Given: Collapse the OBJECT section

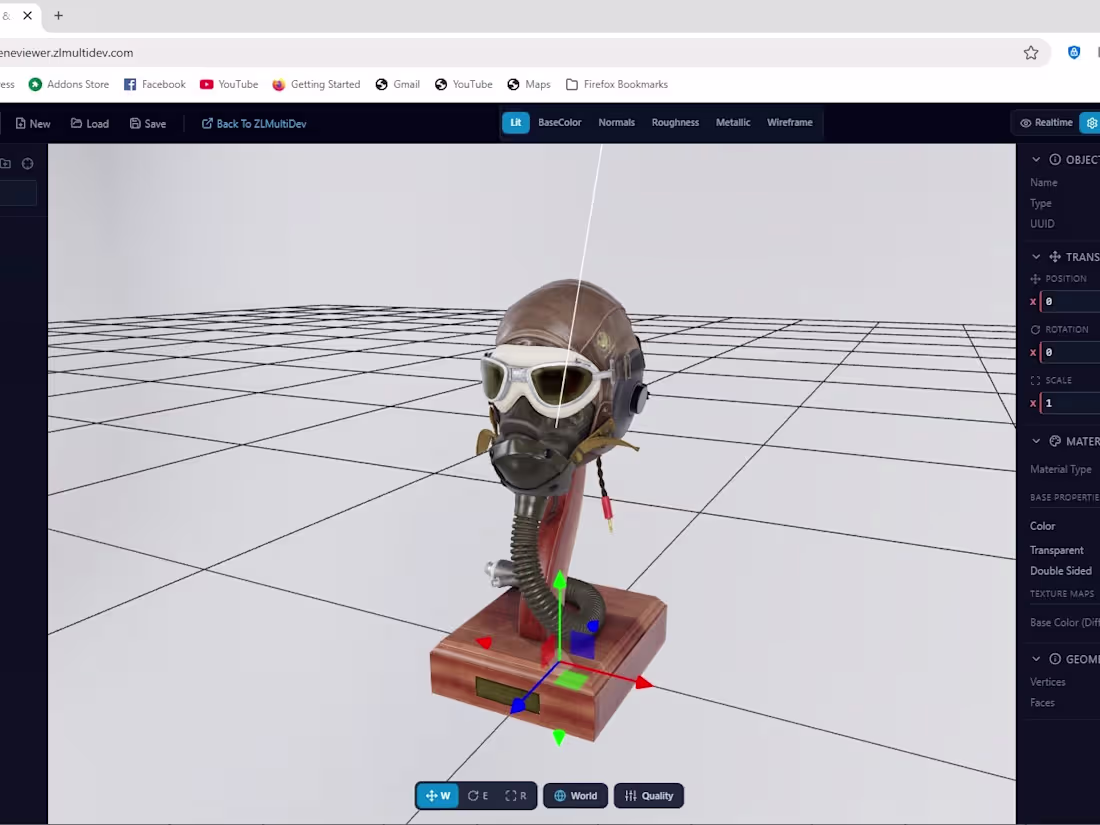Looking at the screenshot, I should click(1036, 159).
